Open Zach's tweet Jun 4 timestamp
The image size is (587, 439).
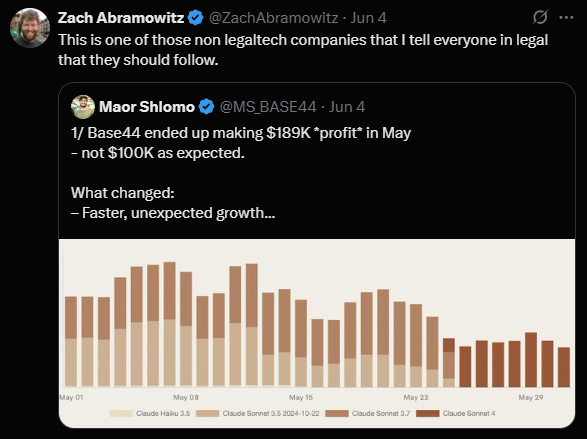pyautogui.click(x=368, y=18)
